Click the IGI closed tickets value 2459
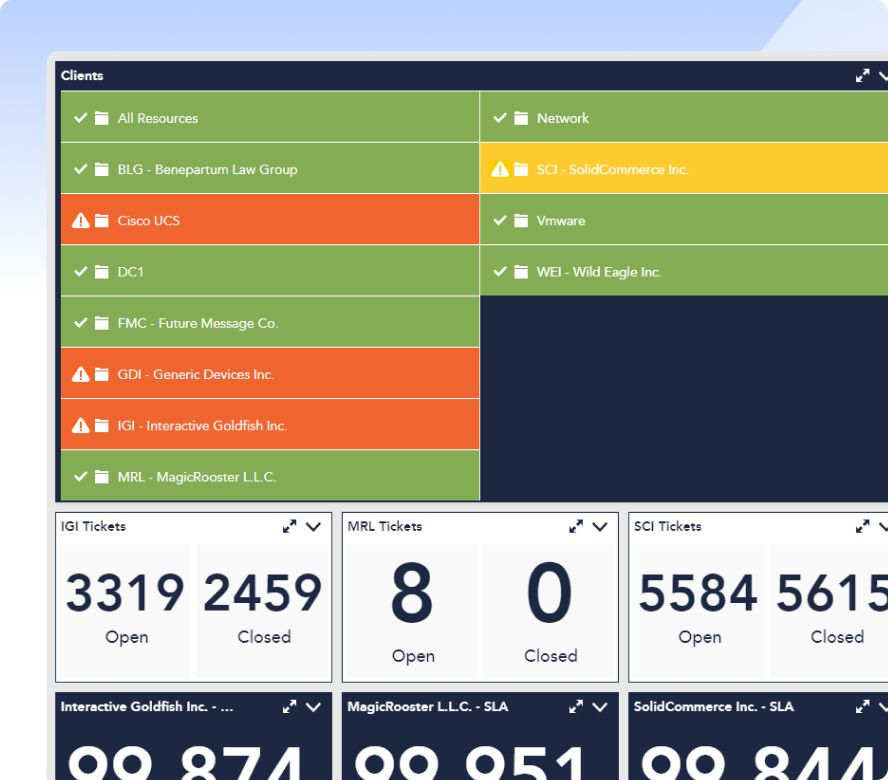The image size is (888, 780). [x=263, y=593]
